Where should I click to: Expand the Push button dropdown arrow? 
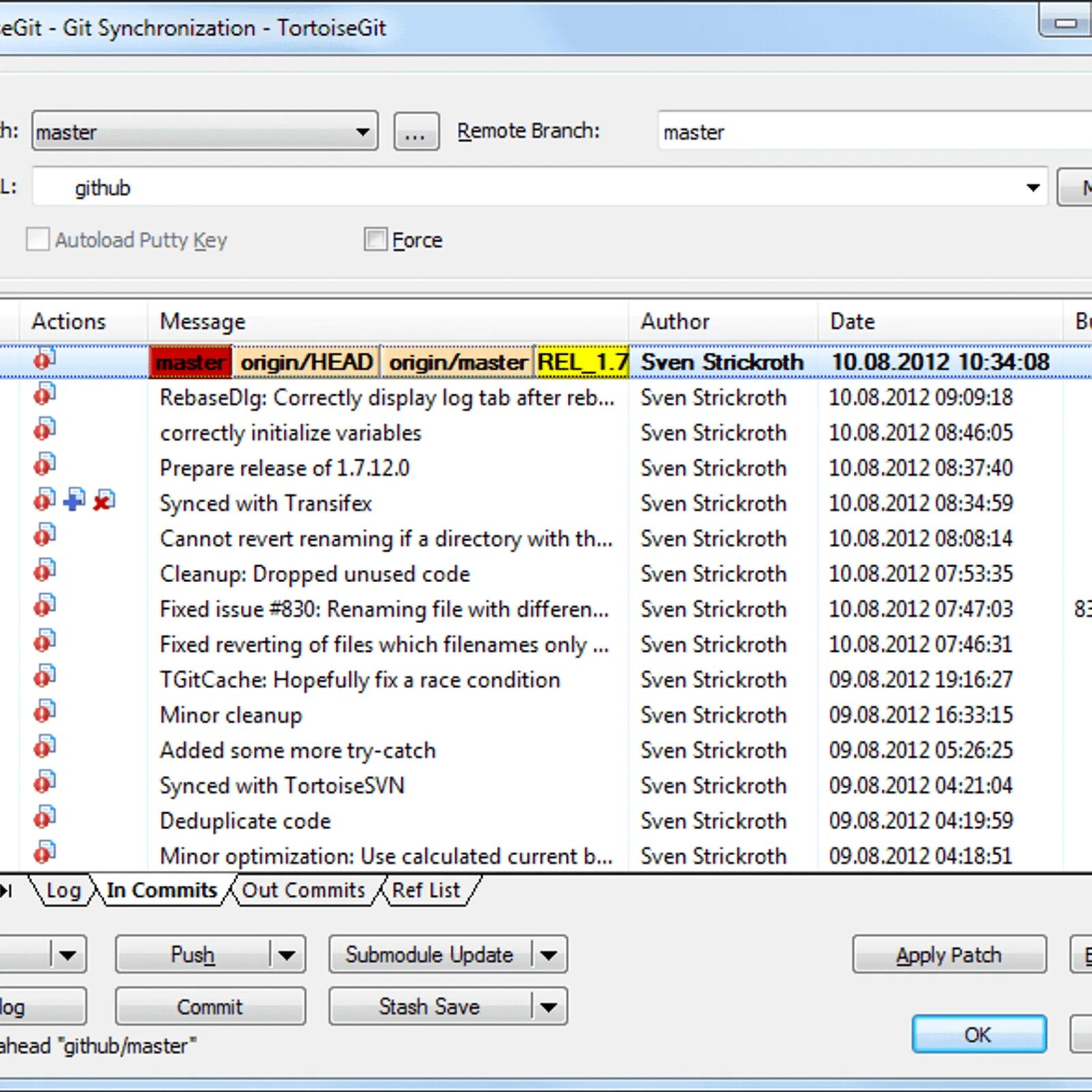[x=287, y=954]
